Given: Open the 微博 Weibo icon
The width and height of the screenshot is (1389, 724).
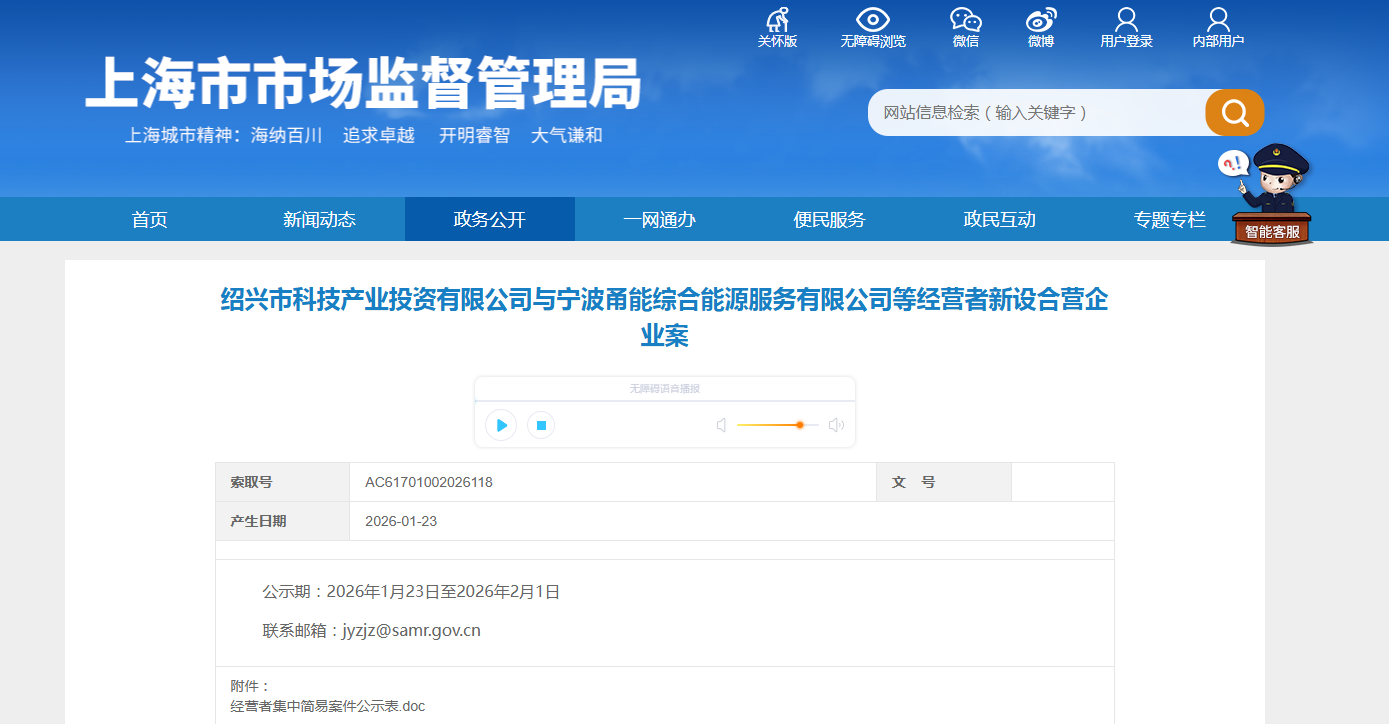Looking at the screenshot, I should 1041,21.
